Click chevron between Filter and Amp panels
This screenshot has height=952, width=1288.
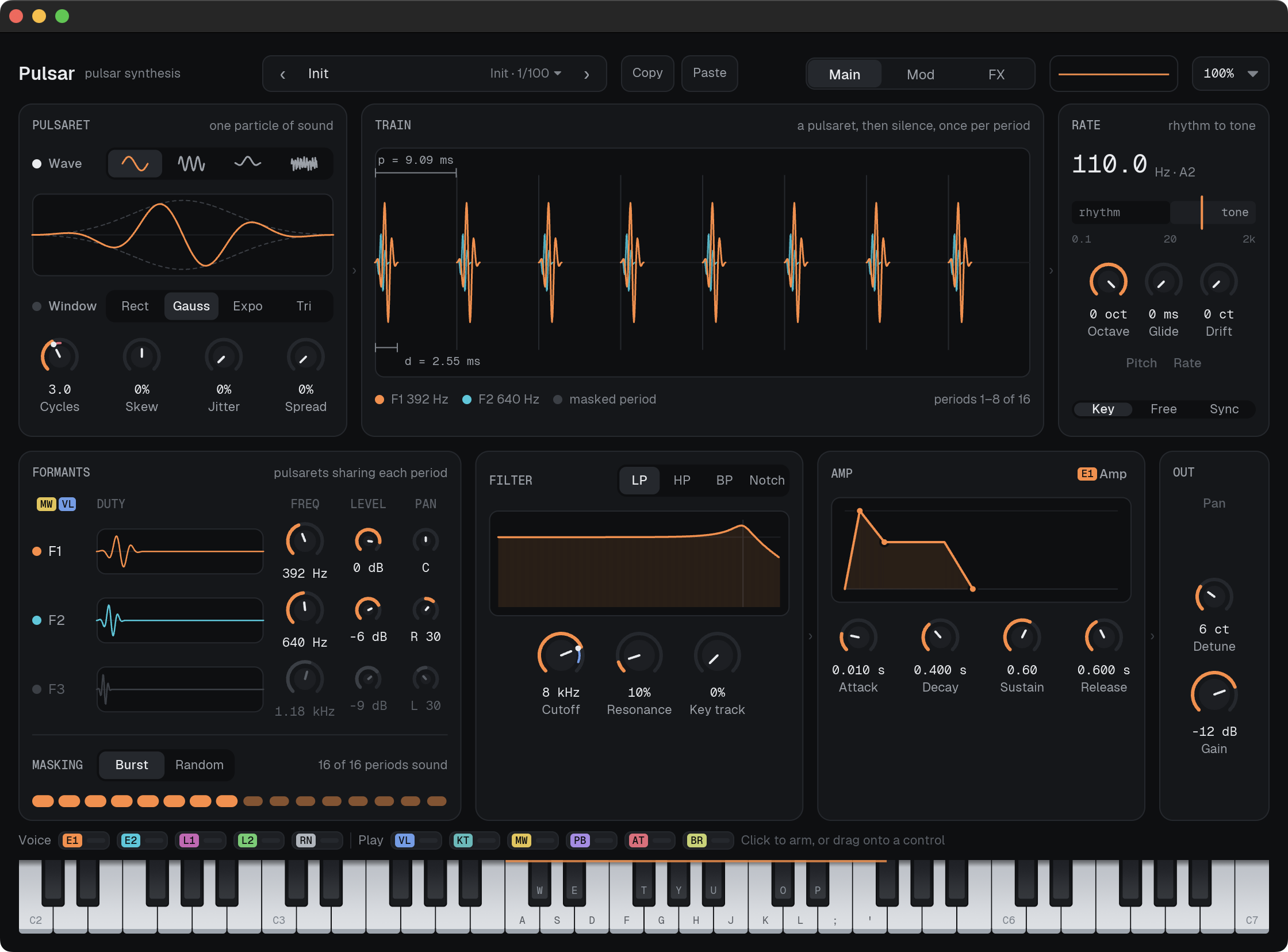[810, 636]
